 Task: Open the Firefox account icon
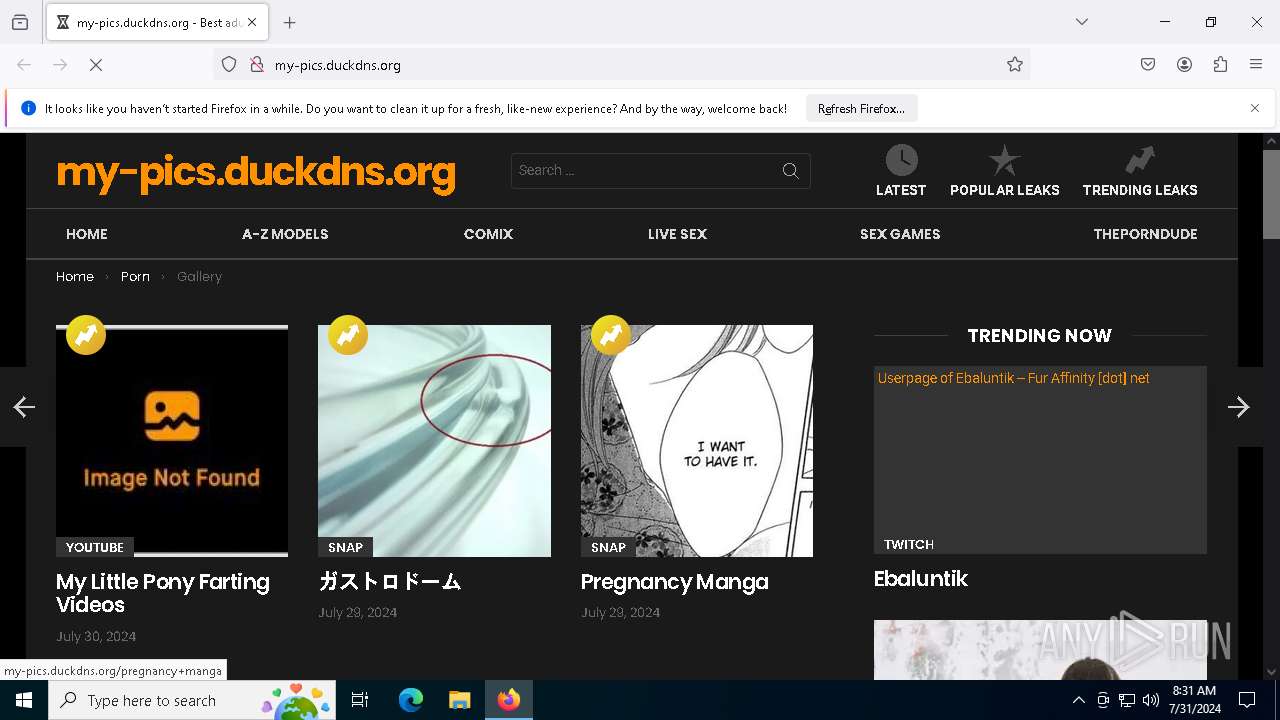pos(1184,65)
